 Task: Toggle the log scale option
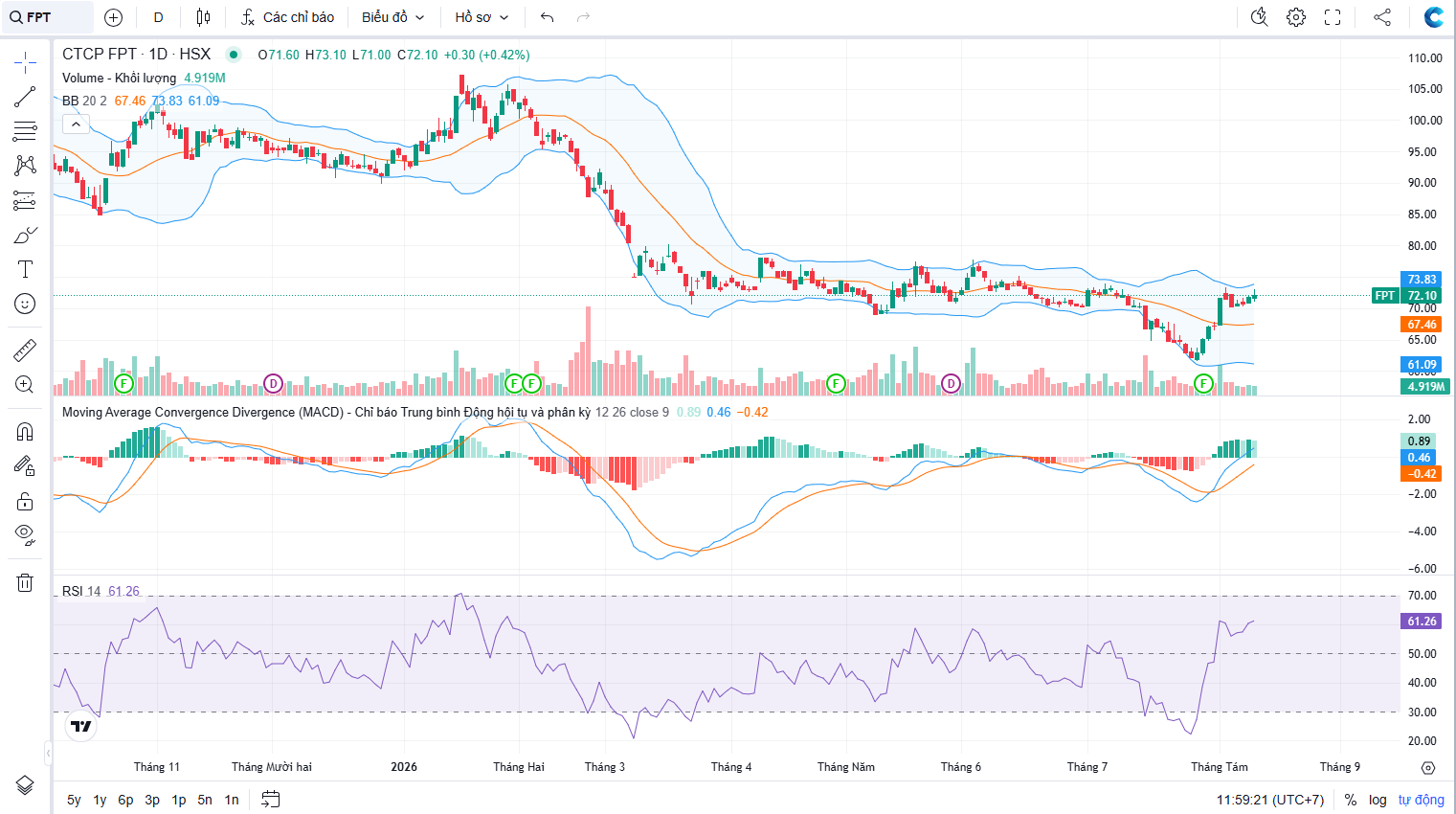[x=1378, y=800]
